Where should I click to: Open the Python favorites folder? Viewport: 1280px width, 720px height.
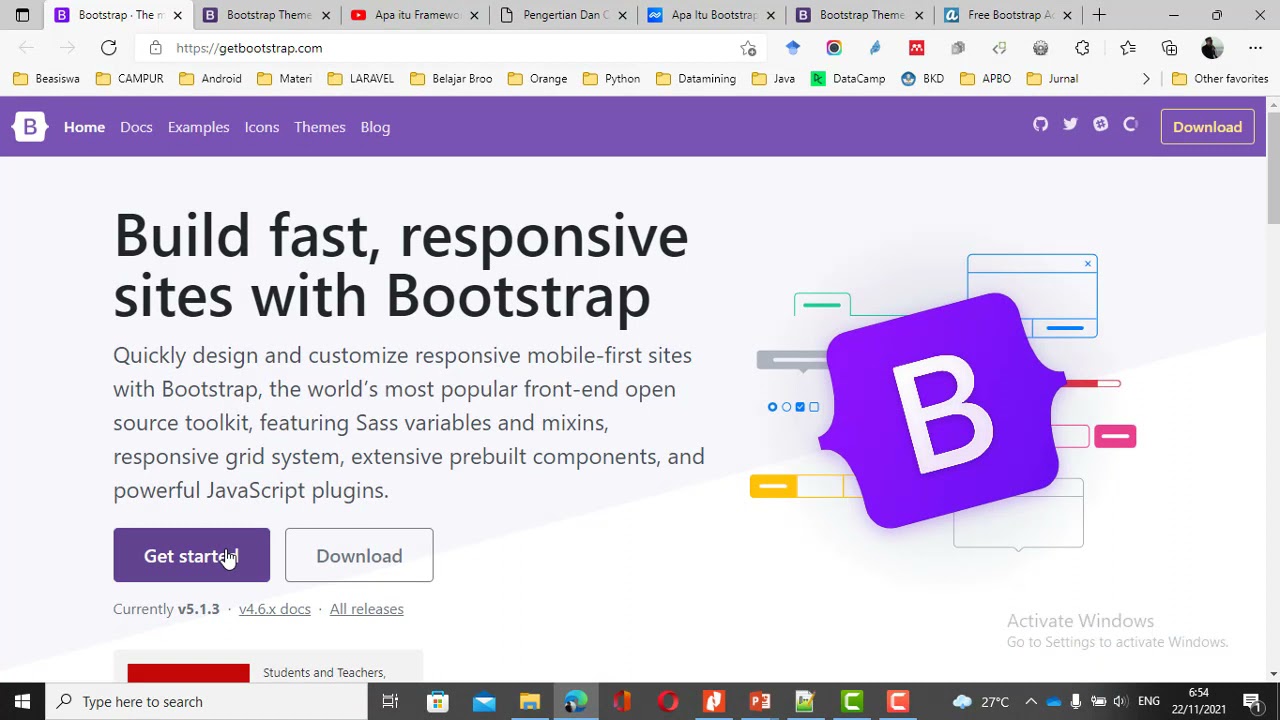(611, 78)
